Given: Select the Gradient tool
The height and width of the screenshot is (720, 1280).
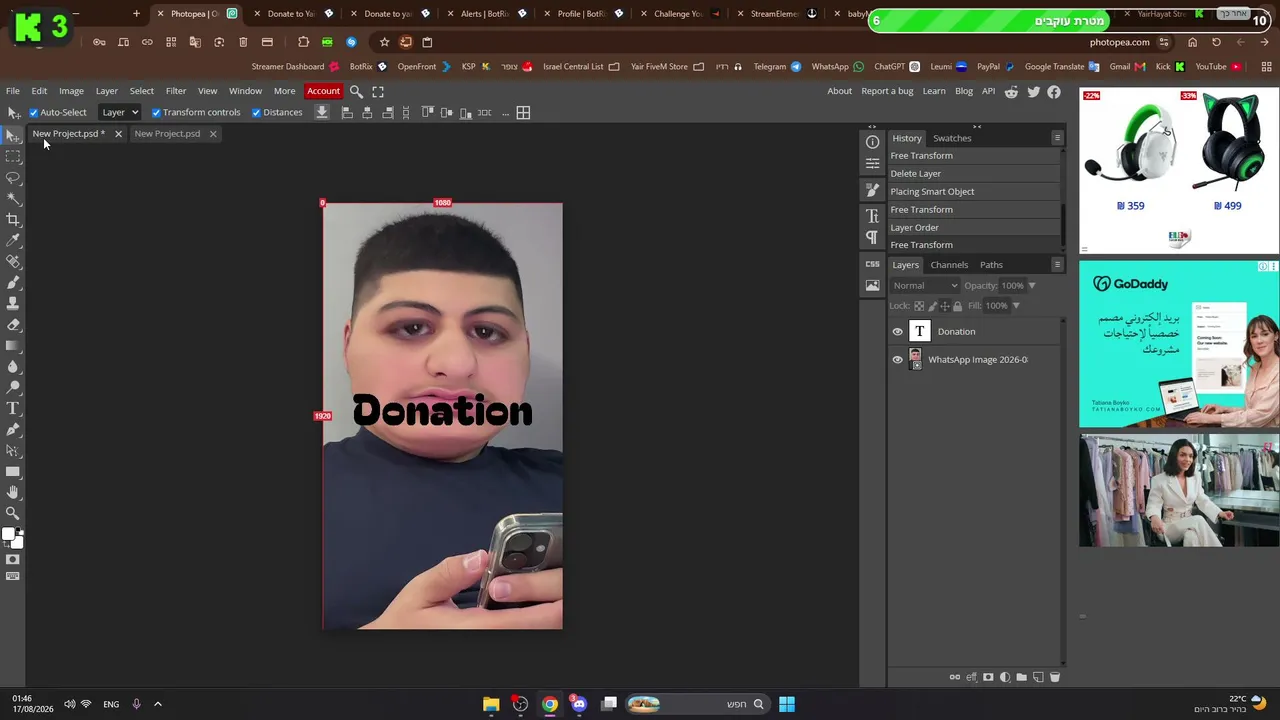Looking at the screenshot, I should [13, 345].
